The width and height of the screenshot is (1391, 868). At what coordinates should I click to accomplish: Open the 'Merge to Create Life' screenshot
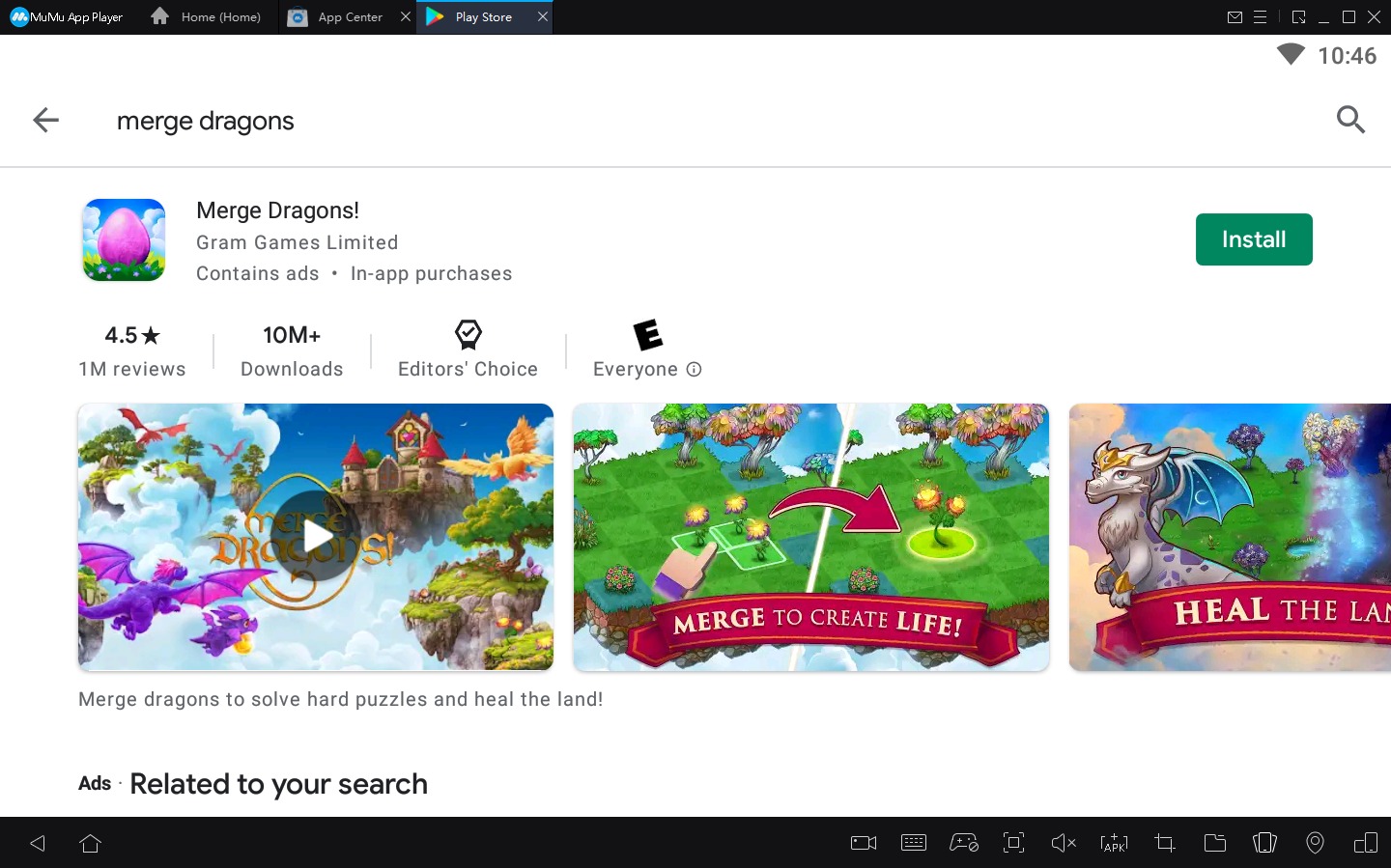click(811, 537)
